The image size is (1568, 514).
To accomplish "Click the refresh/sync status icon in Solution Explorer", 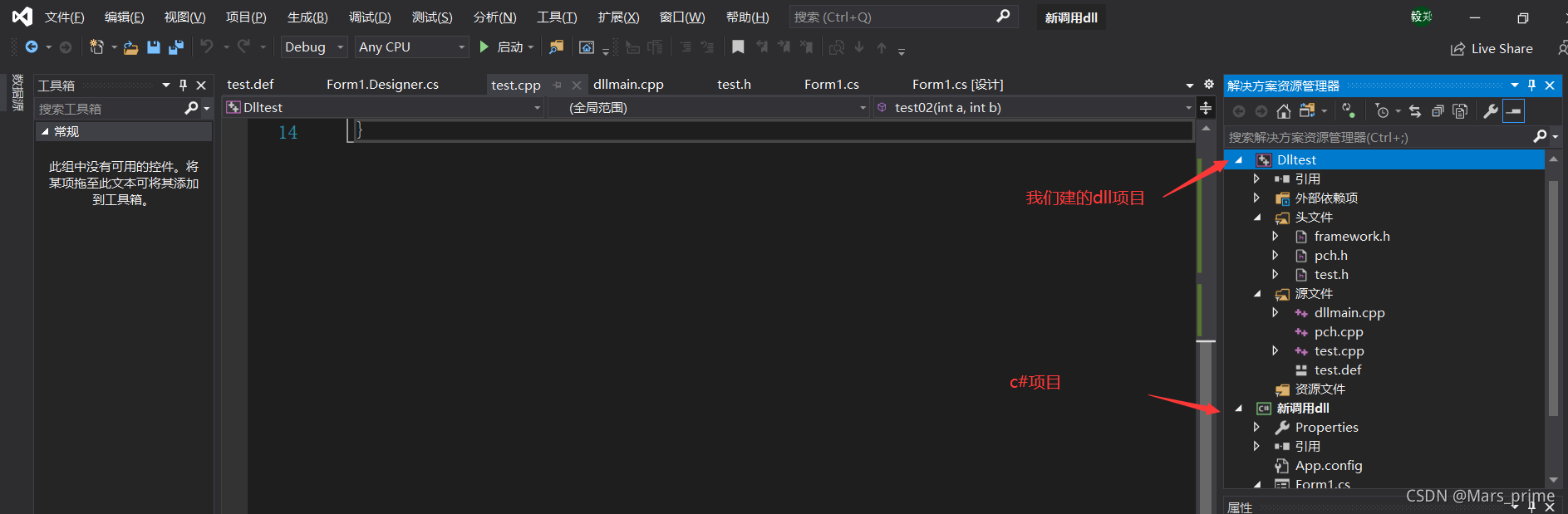I will click(1349, 111).
